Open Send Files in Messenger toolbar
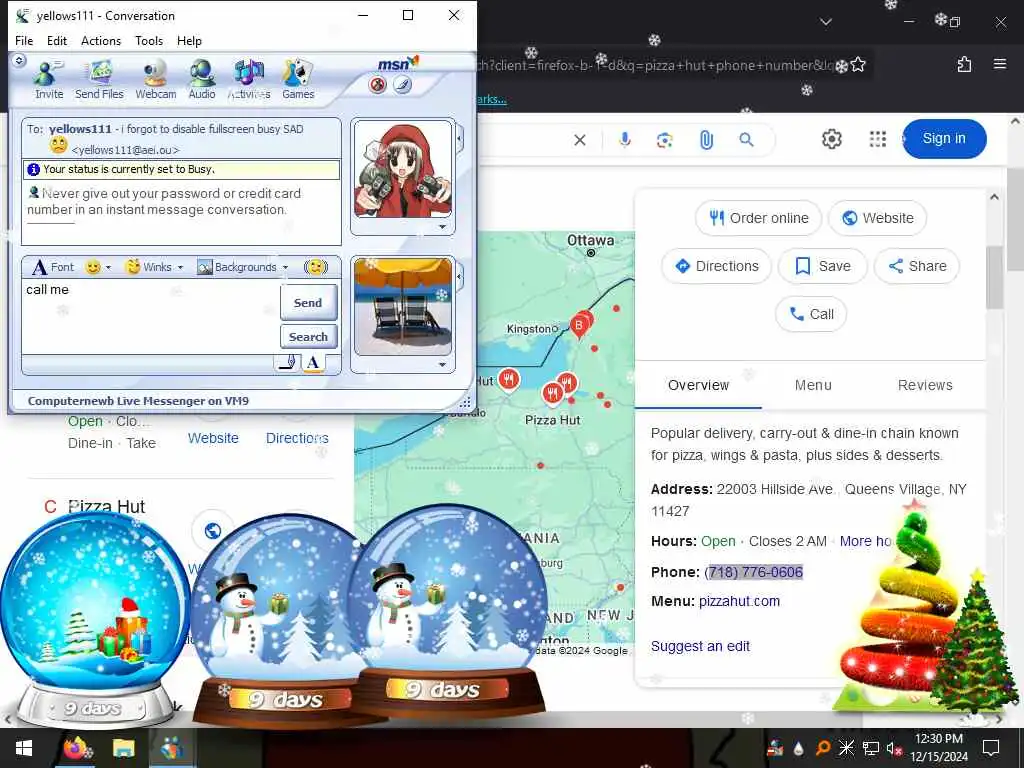The width and height of the screenshot is (1024, 768). 99,80
